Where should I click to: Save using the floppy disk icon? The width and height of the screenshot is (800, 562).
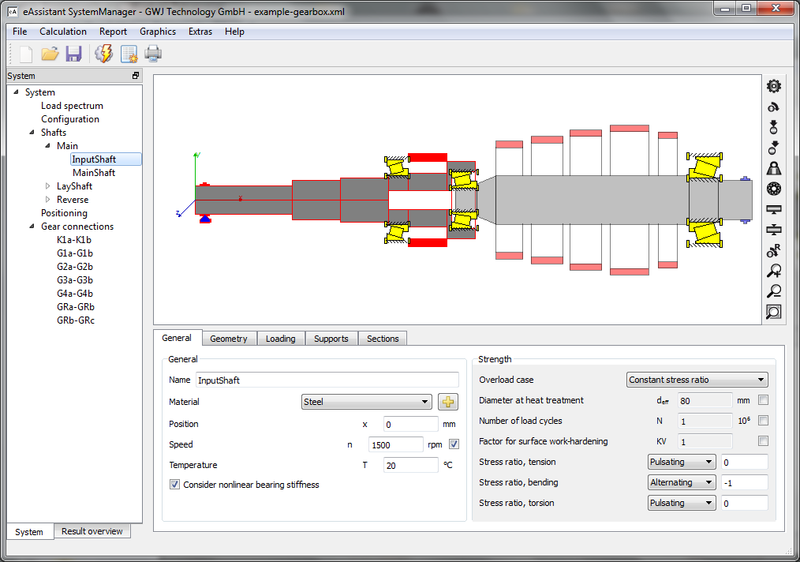tap(74, 54)
